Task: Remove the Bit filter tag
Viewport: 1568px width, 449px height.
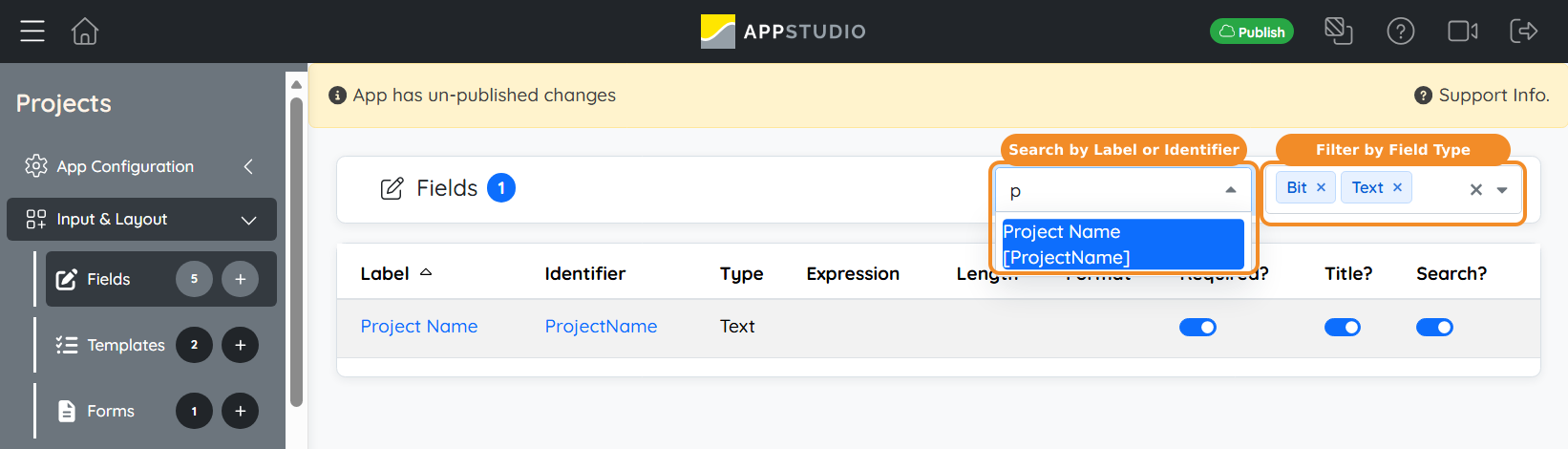Action: 1321,187
